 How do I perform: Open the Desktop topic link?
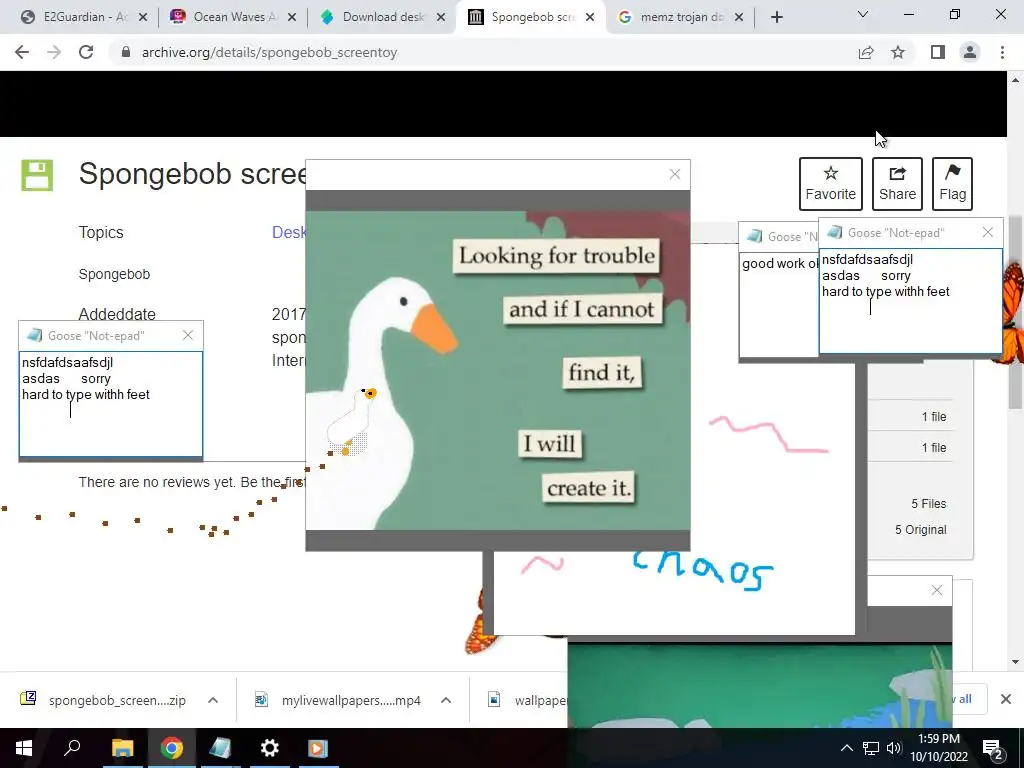[289, 232]
